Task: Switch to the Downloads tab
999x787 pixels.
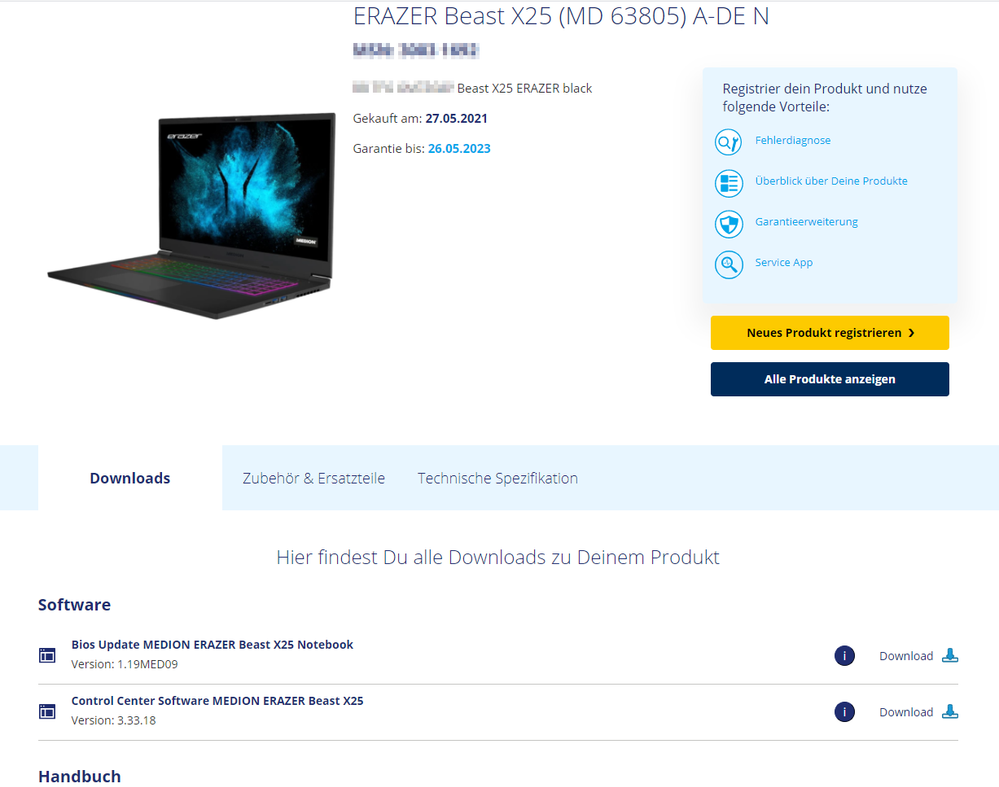Action: (x=130, y=478)
